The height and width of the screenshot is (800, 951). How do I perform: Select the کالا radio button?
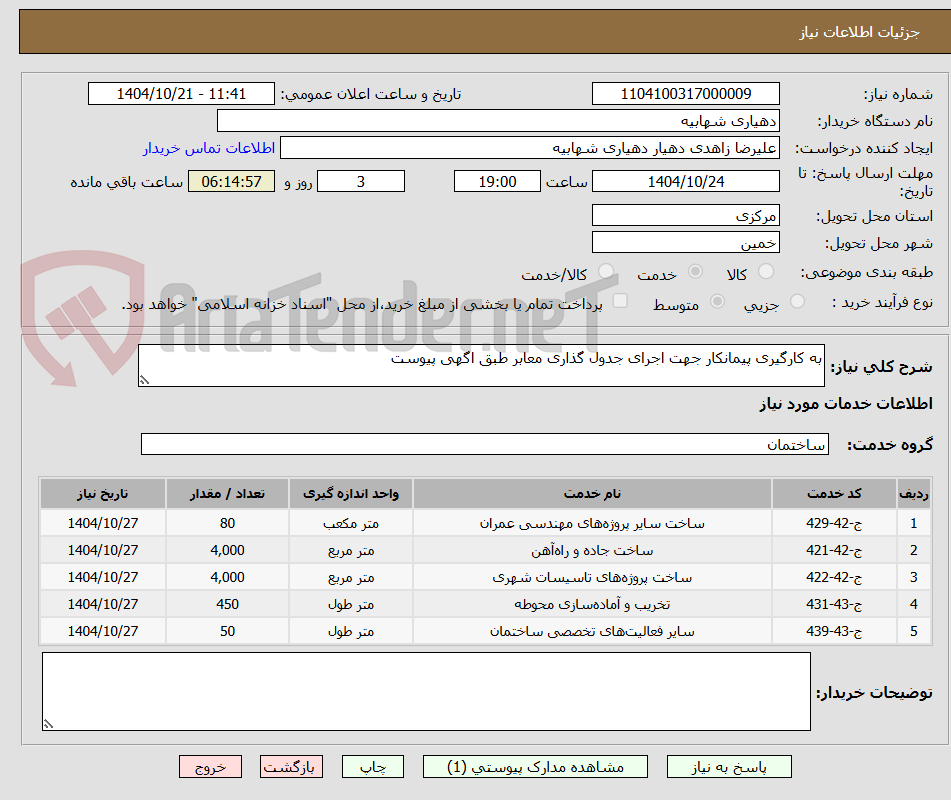[766, 271]
